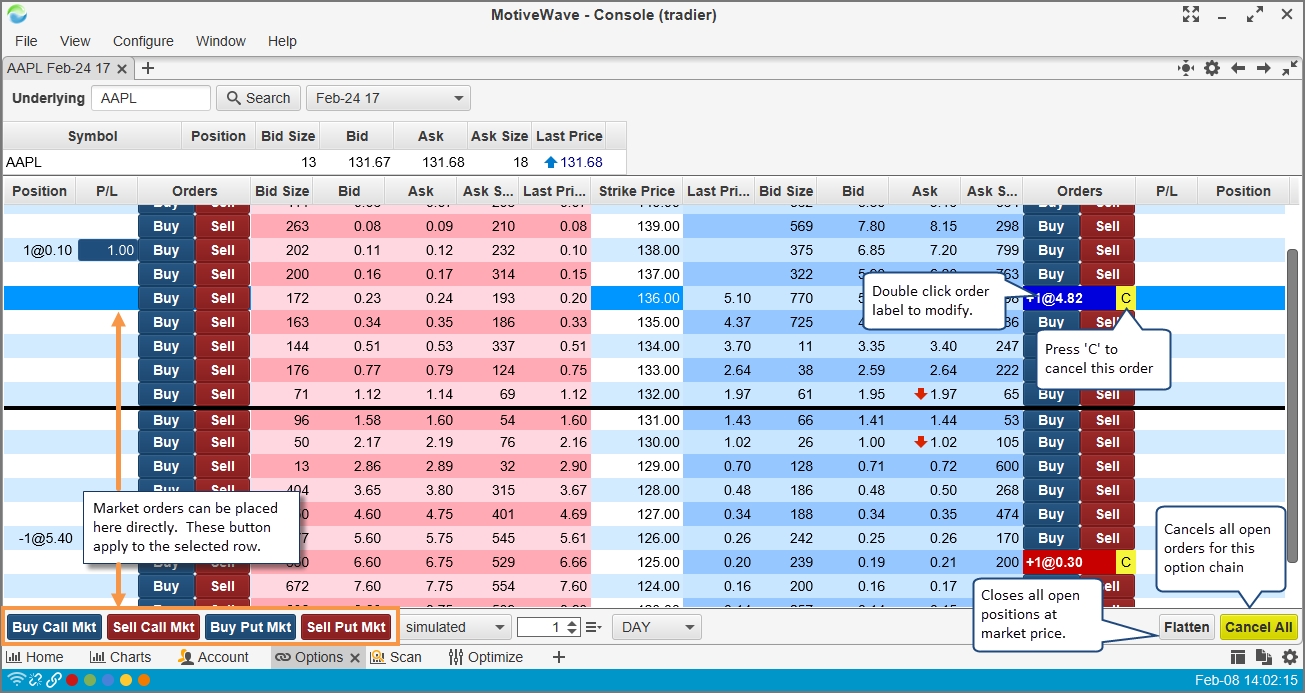The width and height of the screenshot is (1305, 693).
Task: Click the Sell Put Mkt button
Action: pos(346,627)
